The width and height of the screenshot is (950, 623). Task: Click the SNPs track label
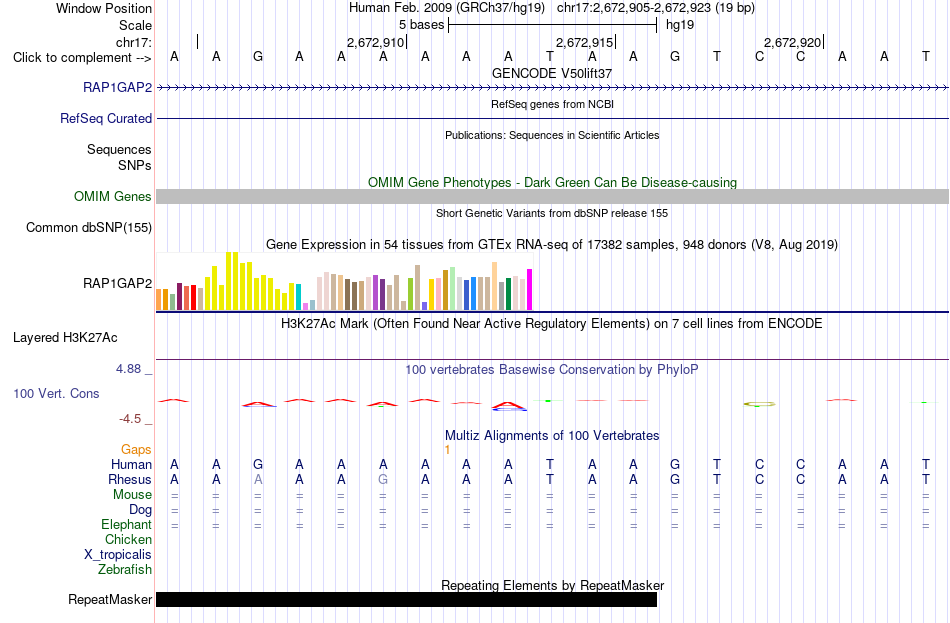135,165
